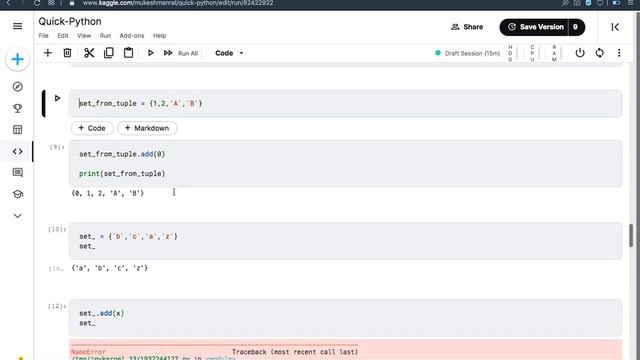Open the Edit menu
The width and height of the screenshot is (640, 360).
[x=63, y=36]
